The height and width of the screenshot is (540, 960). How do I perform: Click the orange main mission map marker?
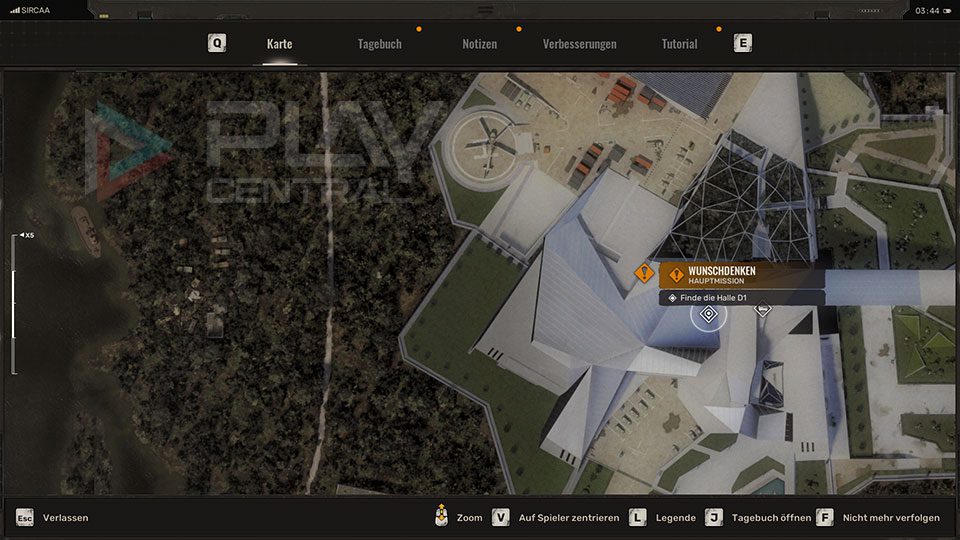[644, 273]
